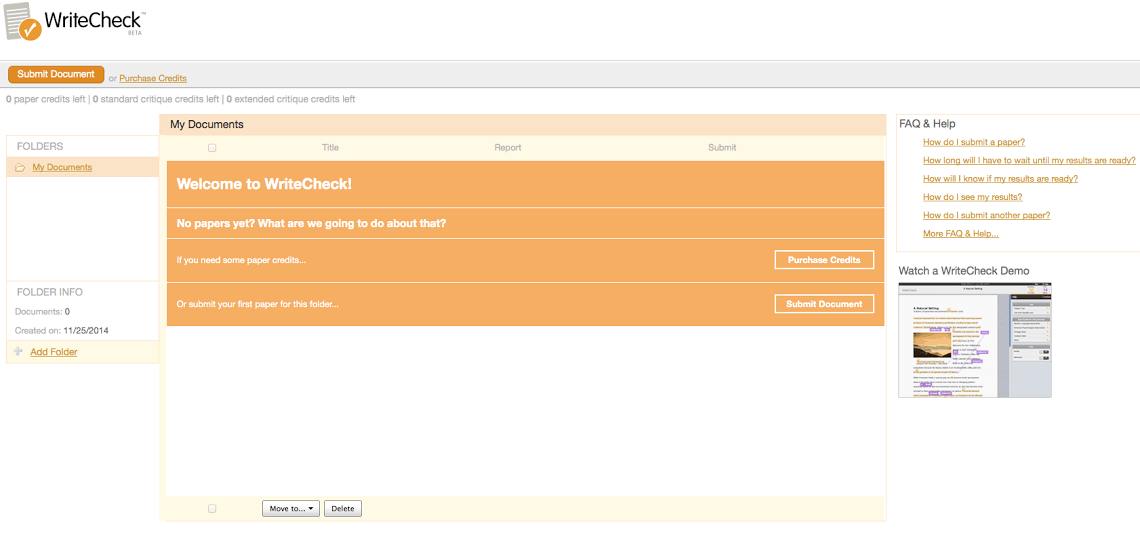Open 'How long will I have to wait' link
This screenshot has width=1140, height=537.
[x=1029, y=161]
